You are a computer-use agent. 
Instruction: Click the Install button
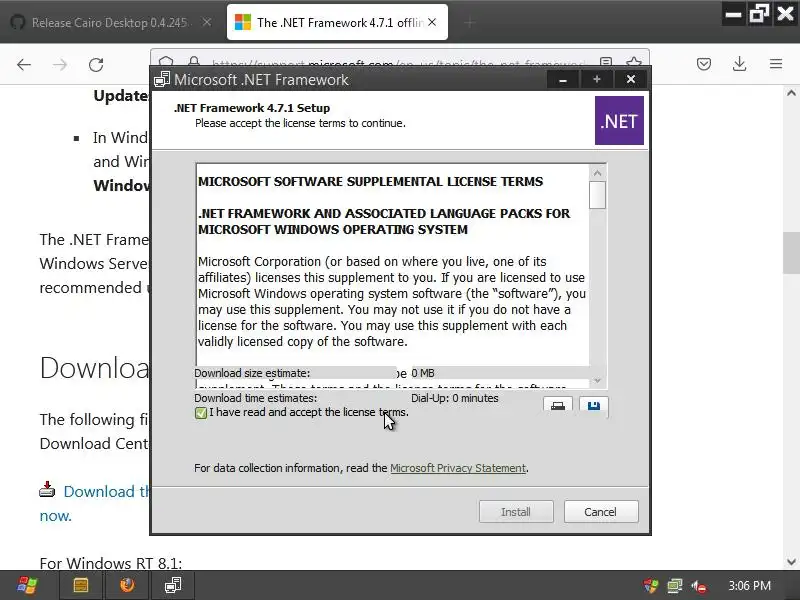click(x=516, y=512)
